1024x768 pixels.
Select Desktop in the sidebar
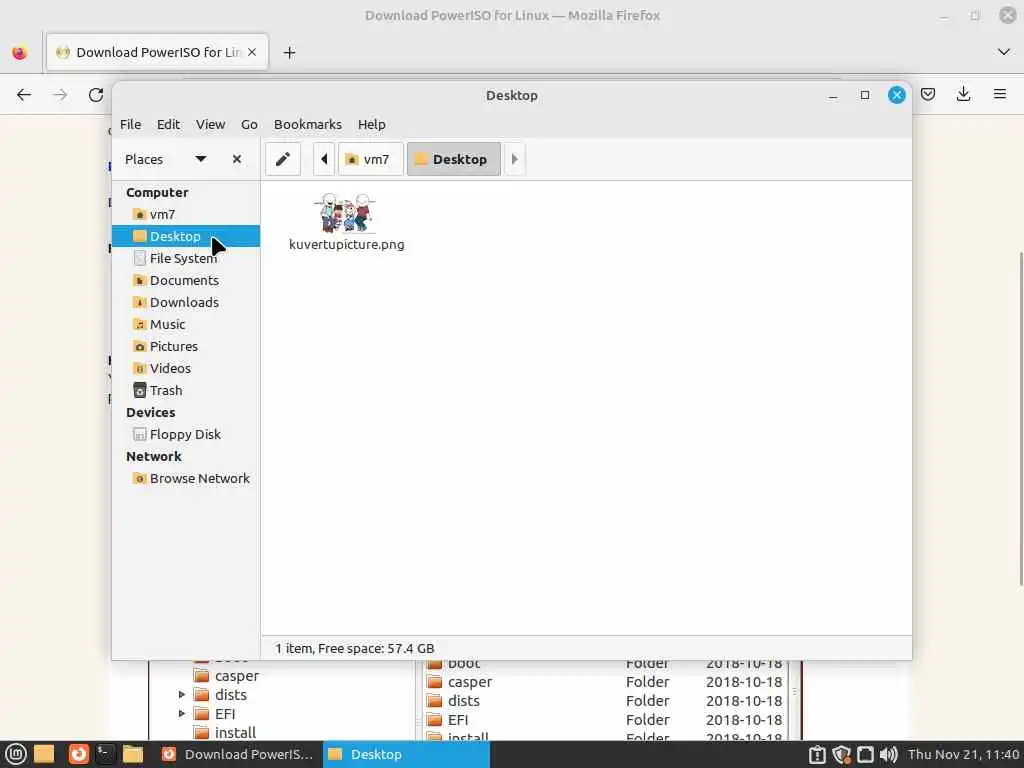[x=185, y=236]
